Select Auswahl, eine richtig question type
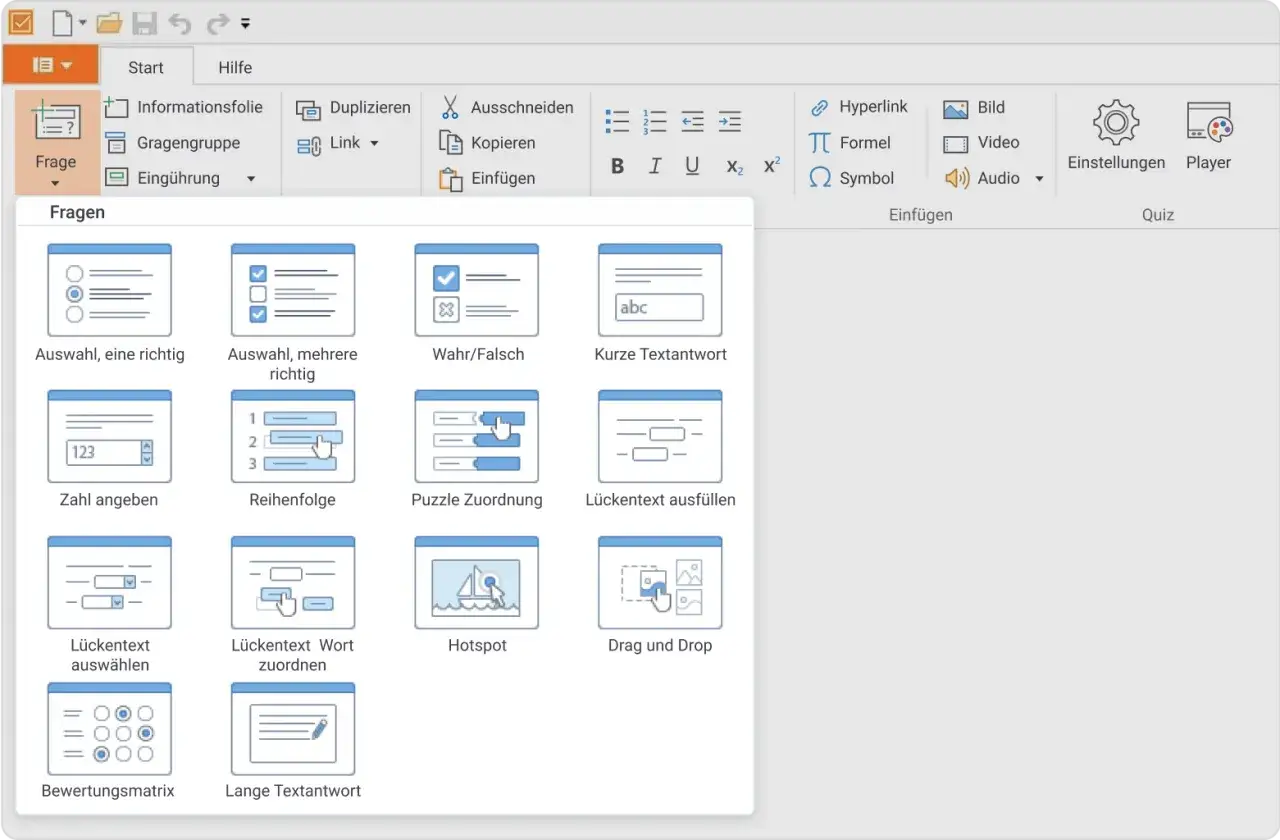1280x840 pixels. [110, 302]
